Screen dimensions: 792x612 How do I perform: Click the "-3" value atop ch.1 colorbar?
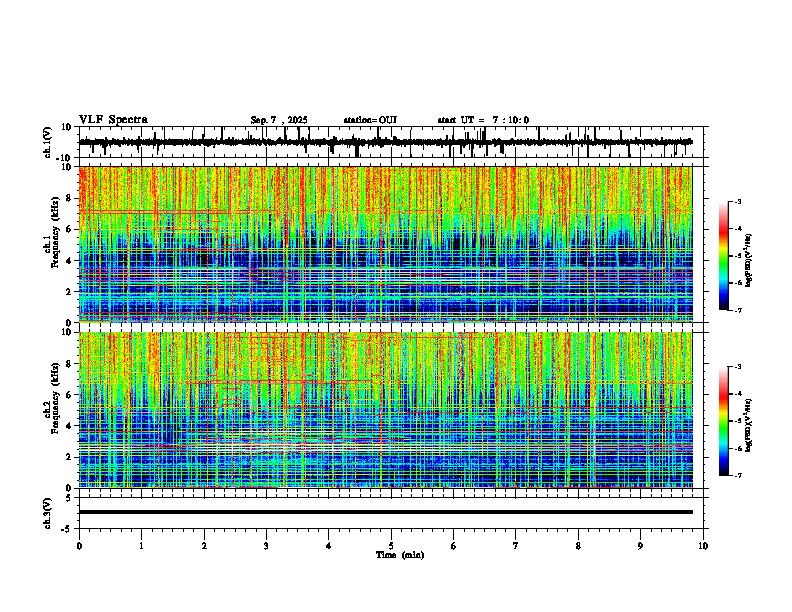click(737, 202)
